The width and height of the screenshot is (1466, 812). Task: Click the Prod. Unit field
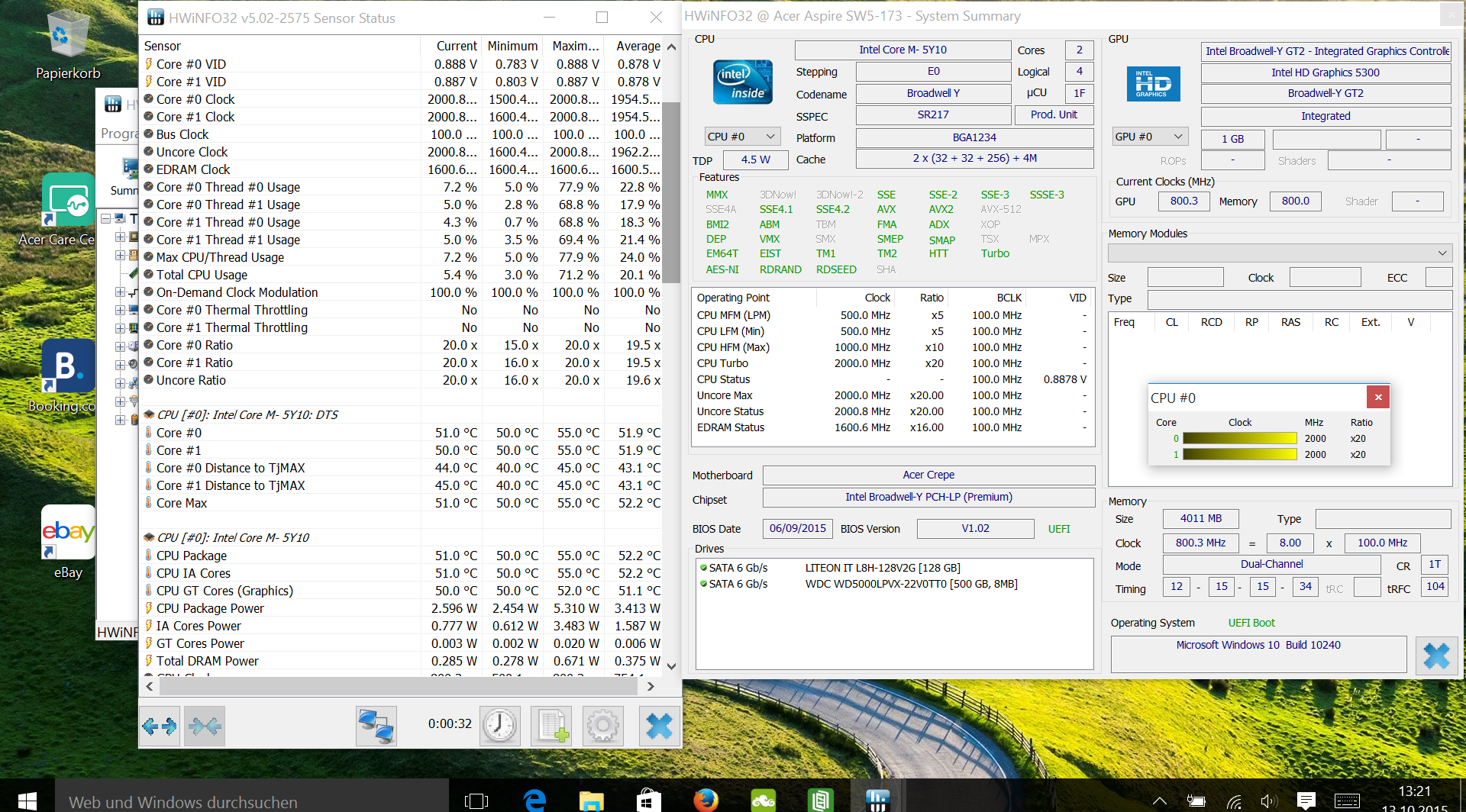[x=1054, y=114]
